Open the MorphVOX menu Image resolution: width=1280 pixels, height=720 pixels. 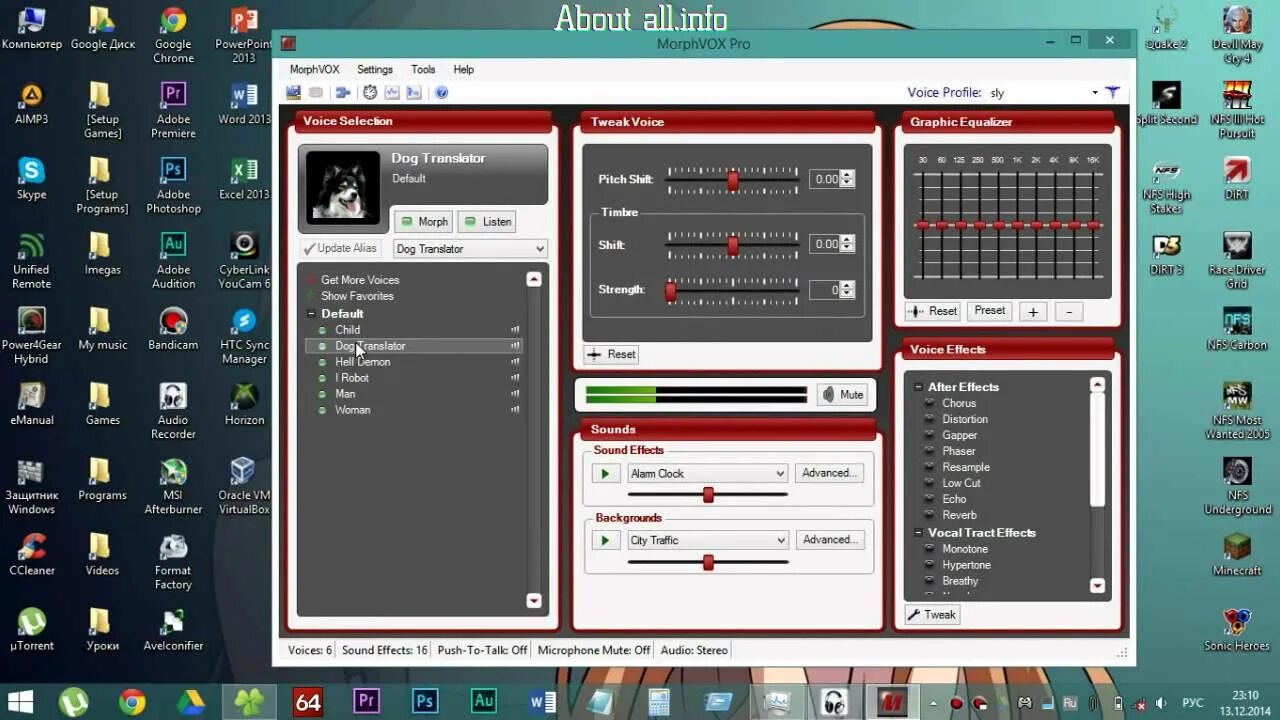point(314,70)
